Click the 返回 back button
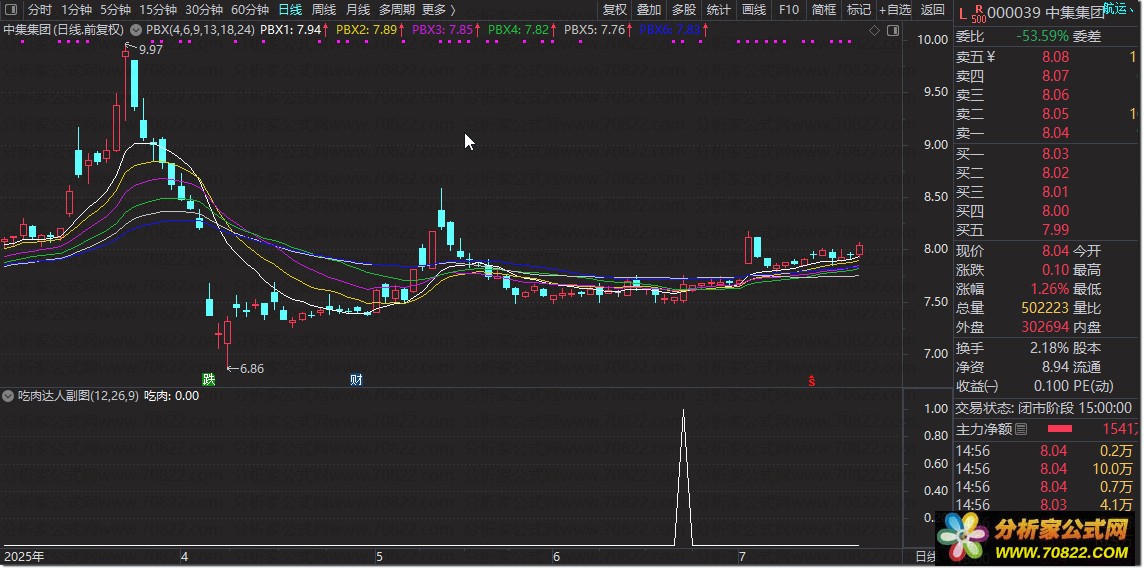The height and width of the screenshot is (569, 1145). pyautogui.click(x=933, y=9)
